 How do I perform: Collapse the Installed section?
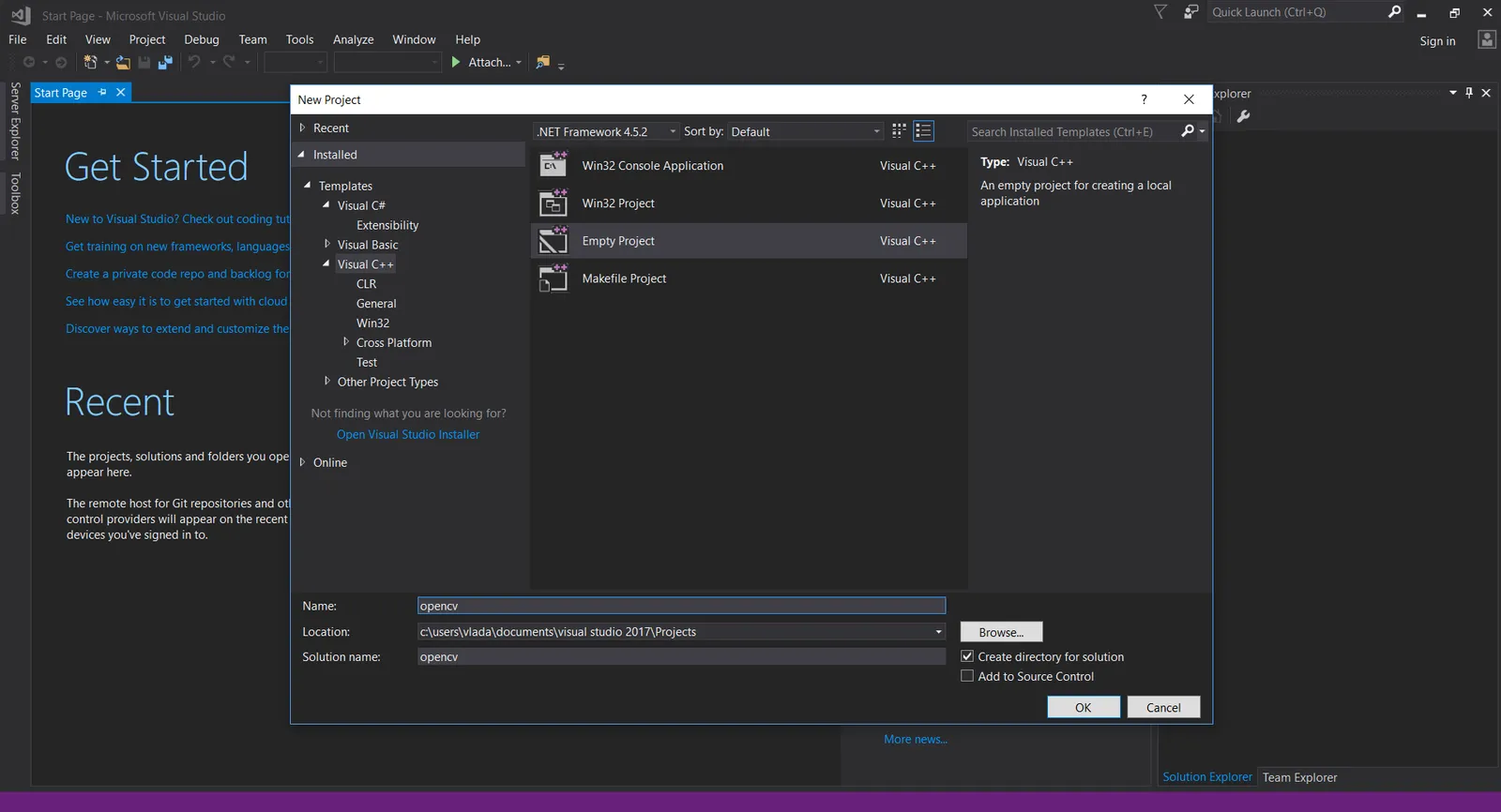click(302, 155)
